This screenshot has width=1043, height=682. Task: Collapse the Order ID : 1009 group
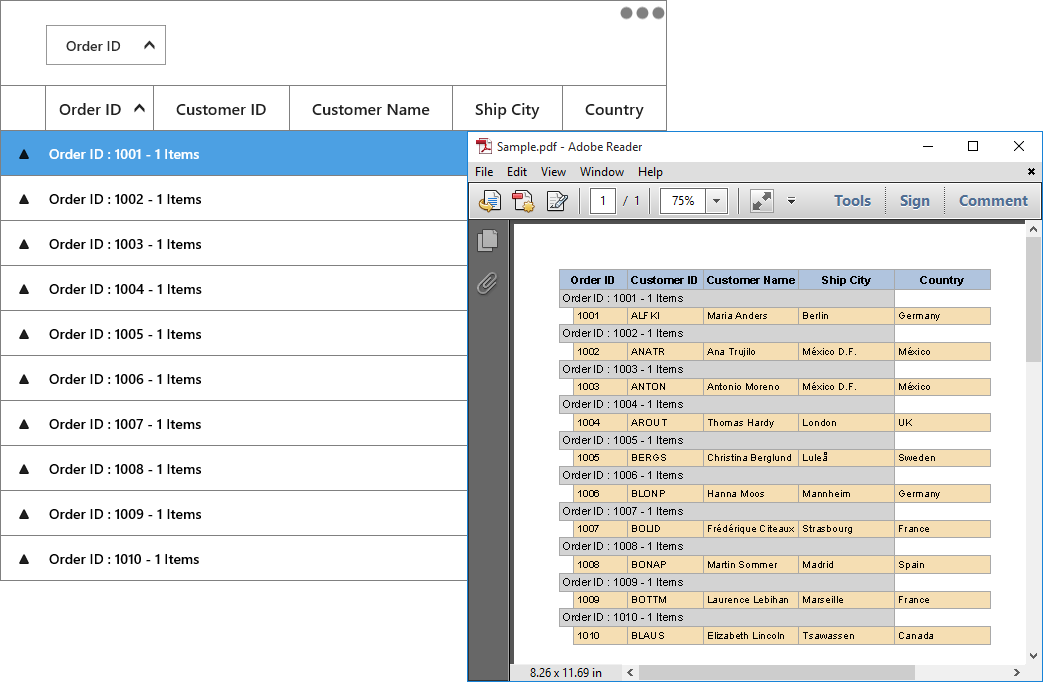click(24, 514)
